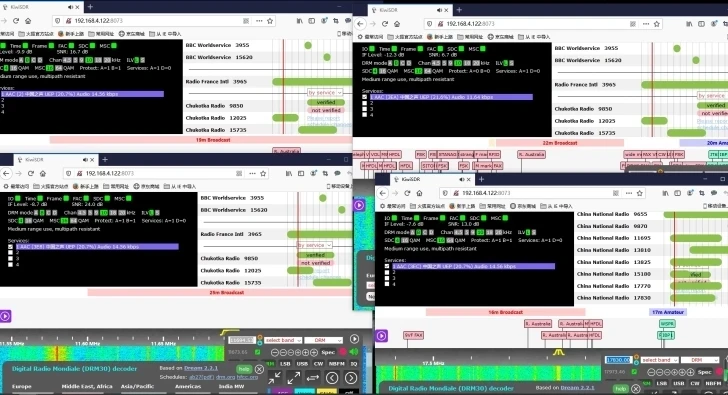Open drm.org schedules link
This screenshot has height=395, width=728.
(225, 377)
